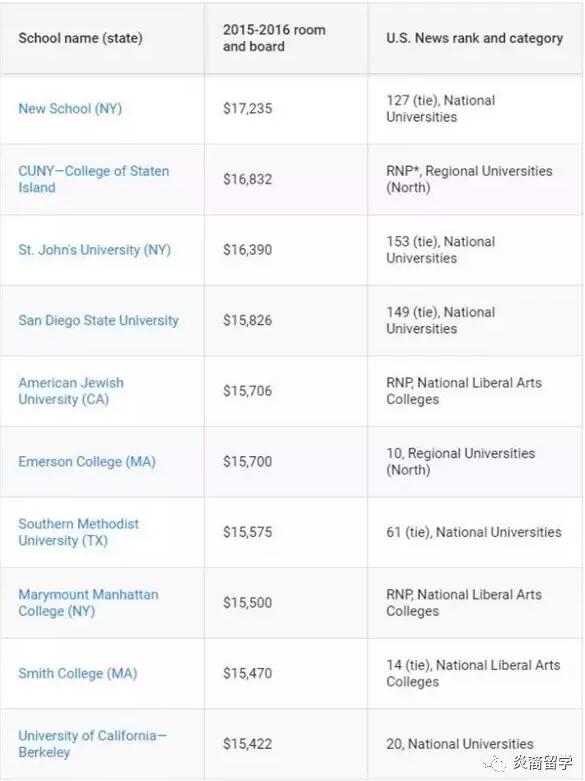Click the School name (state) column header

80,38
